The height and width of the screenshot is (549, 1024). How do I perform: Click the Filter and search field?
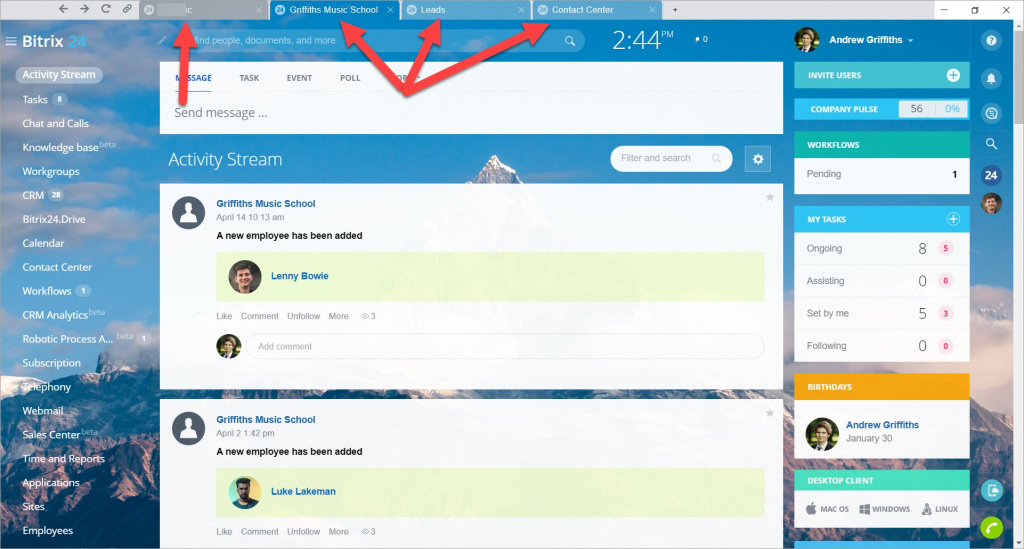click(x=671, y=159)
